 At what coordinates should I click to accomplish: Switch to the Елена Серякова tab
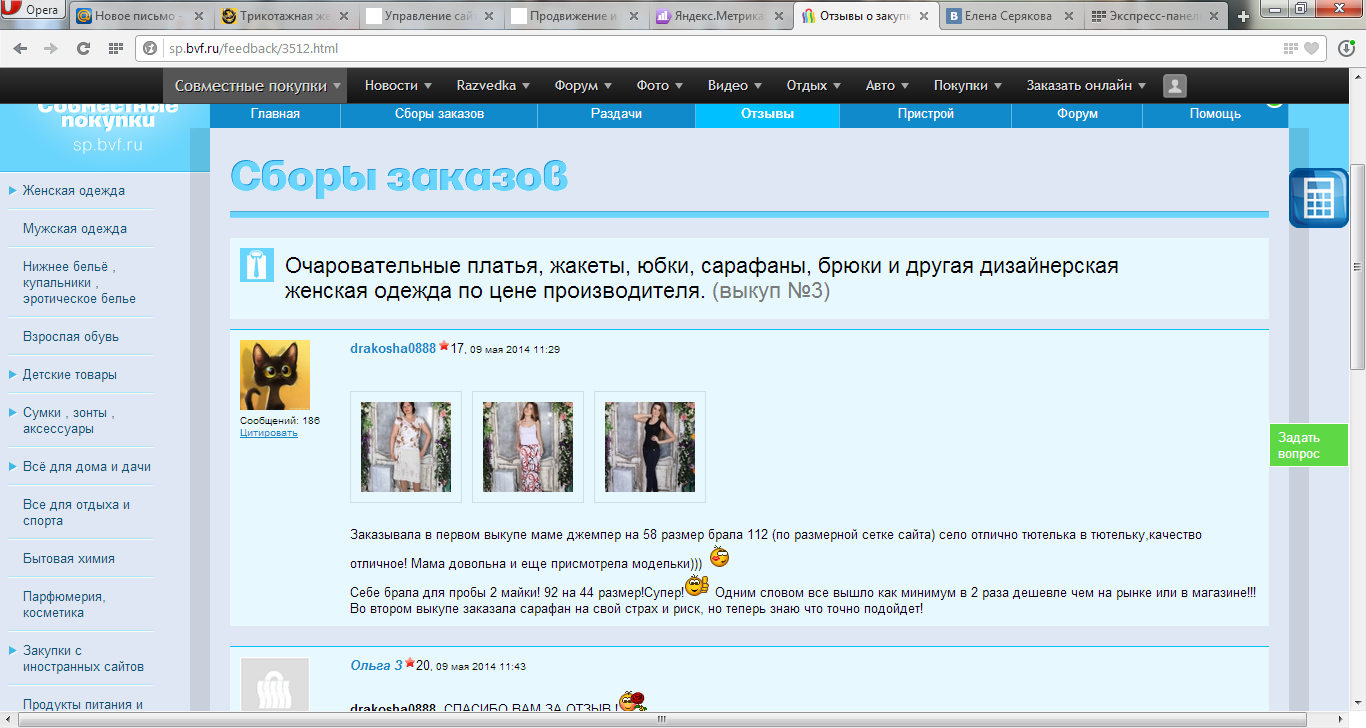click(1006, 17)
